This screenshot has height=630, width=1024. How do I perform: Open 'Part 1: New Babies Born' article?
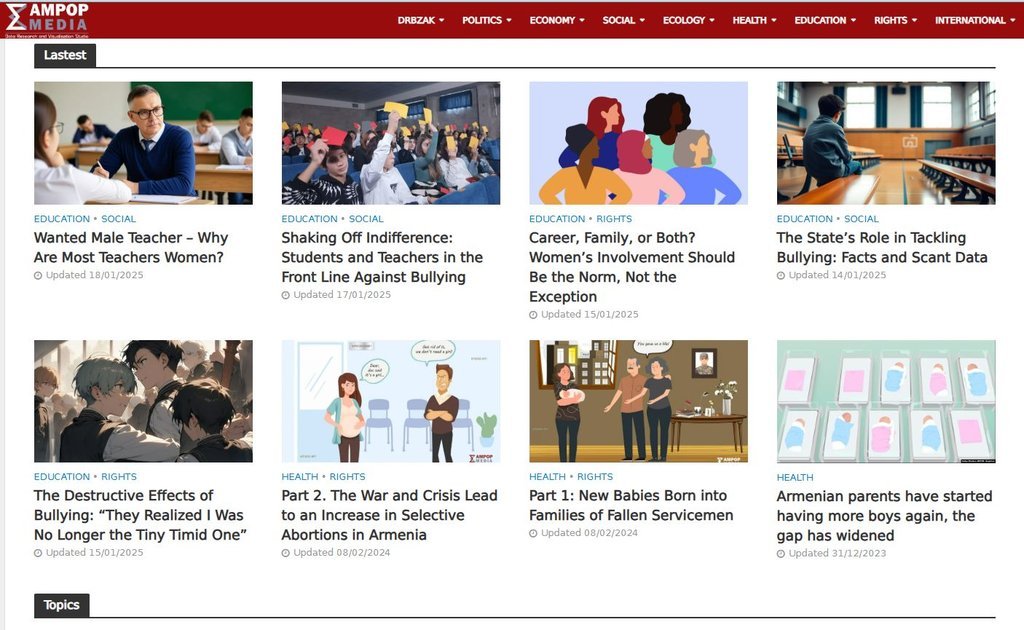coord(630,505)
